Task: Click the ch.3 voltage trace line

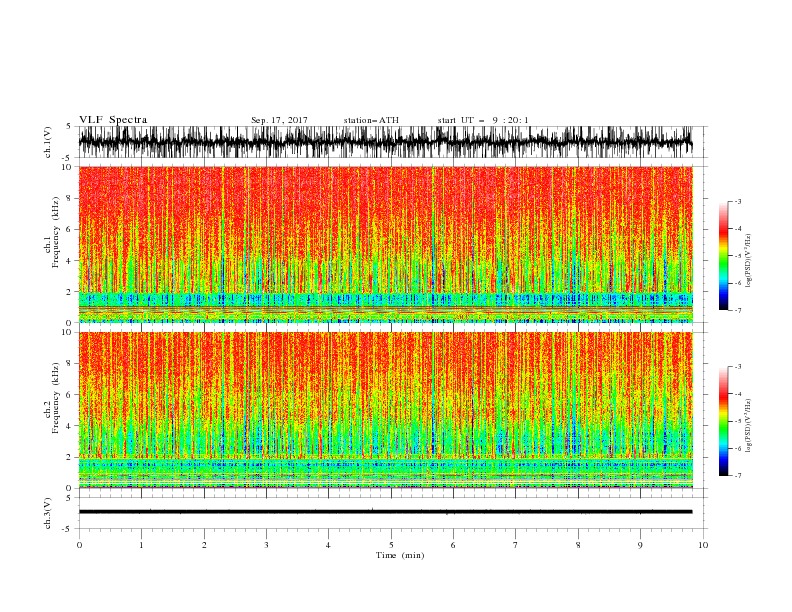Action: click(385, 512)
